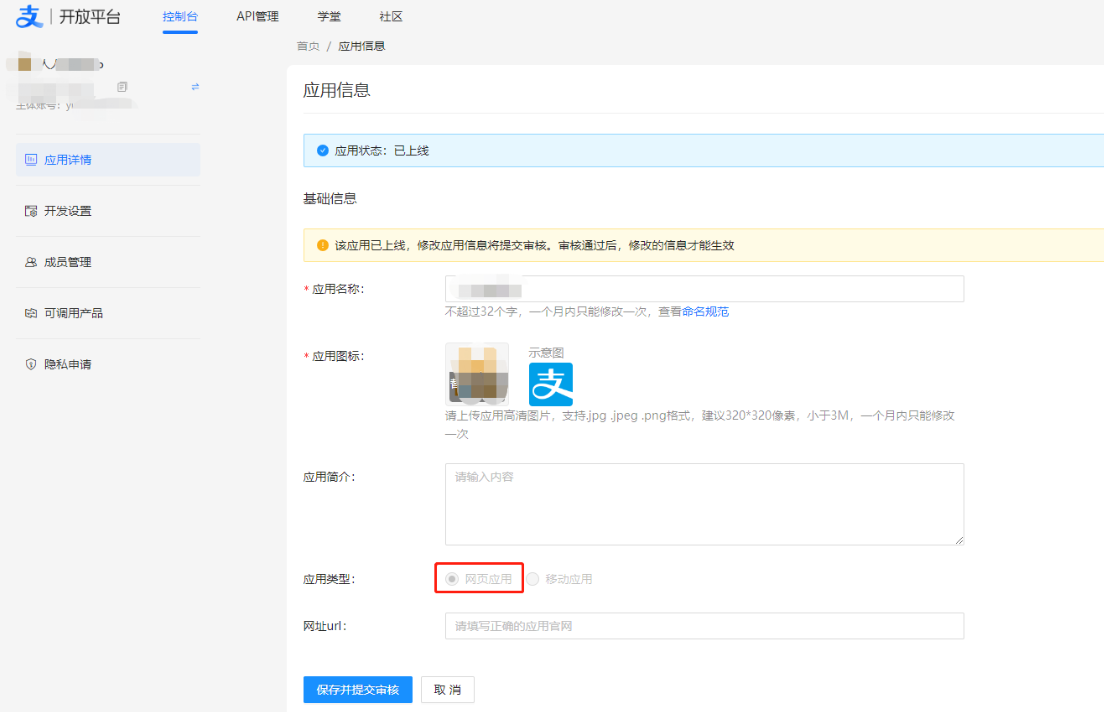Open the 控制台 top tab
Viewport: 1104px width, 712px height.
tap(180, 17)
